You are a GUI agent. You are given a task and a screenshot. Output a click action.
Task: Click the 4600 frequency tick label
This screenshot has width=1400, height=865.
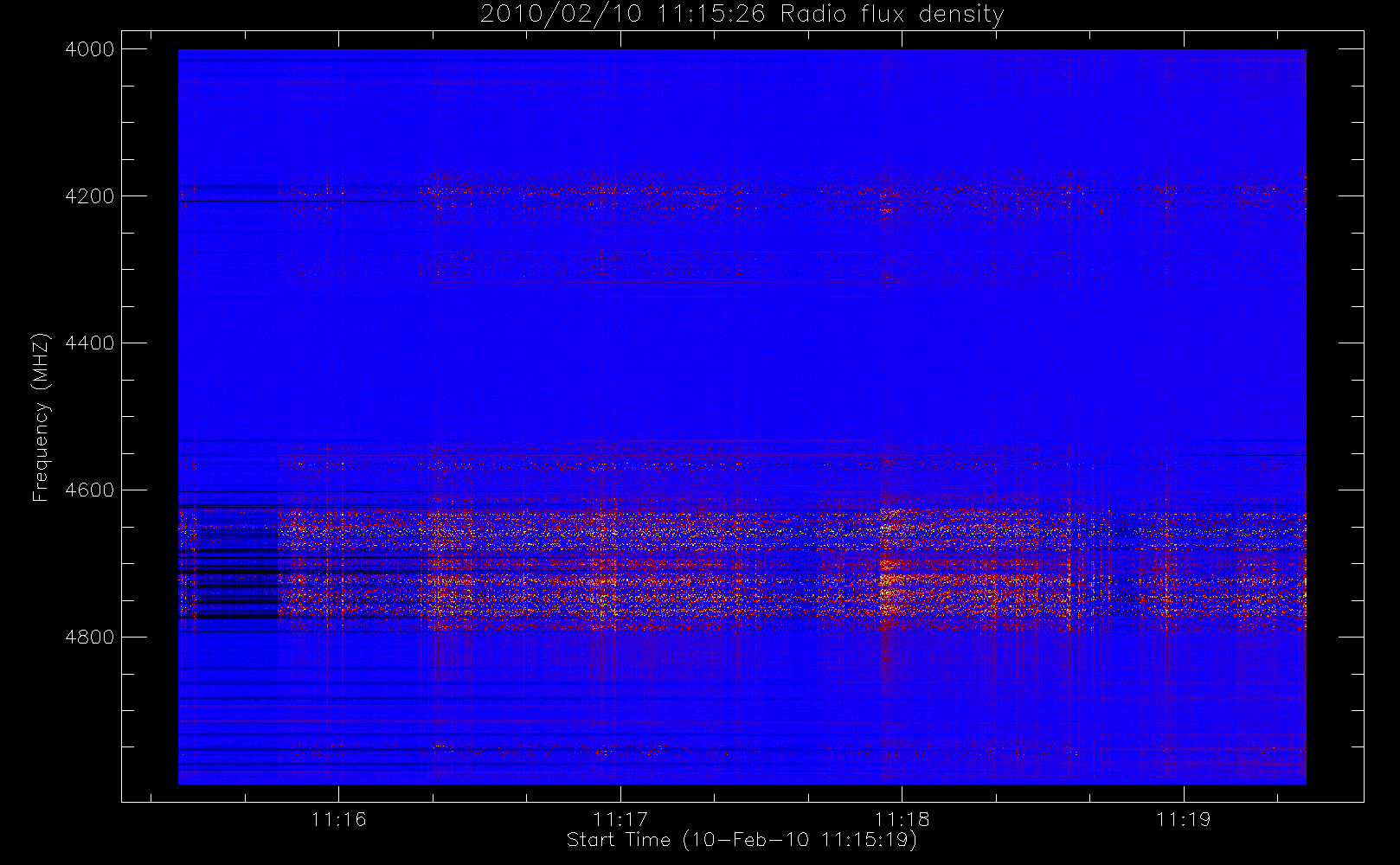tap(90, 490)
